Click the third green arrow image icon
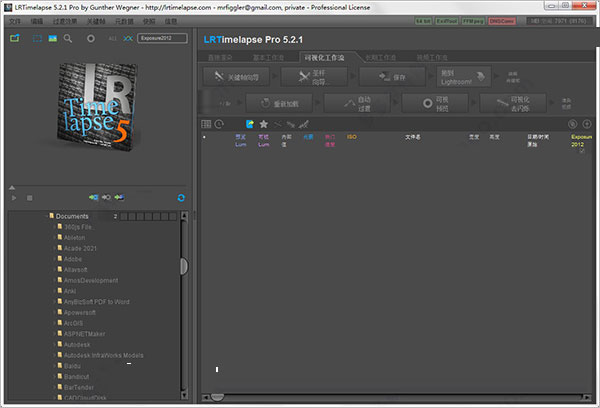Viewport: 600px width, 408px height. [x=119, y=197]
